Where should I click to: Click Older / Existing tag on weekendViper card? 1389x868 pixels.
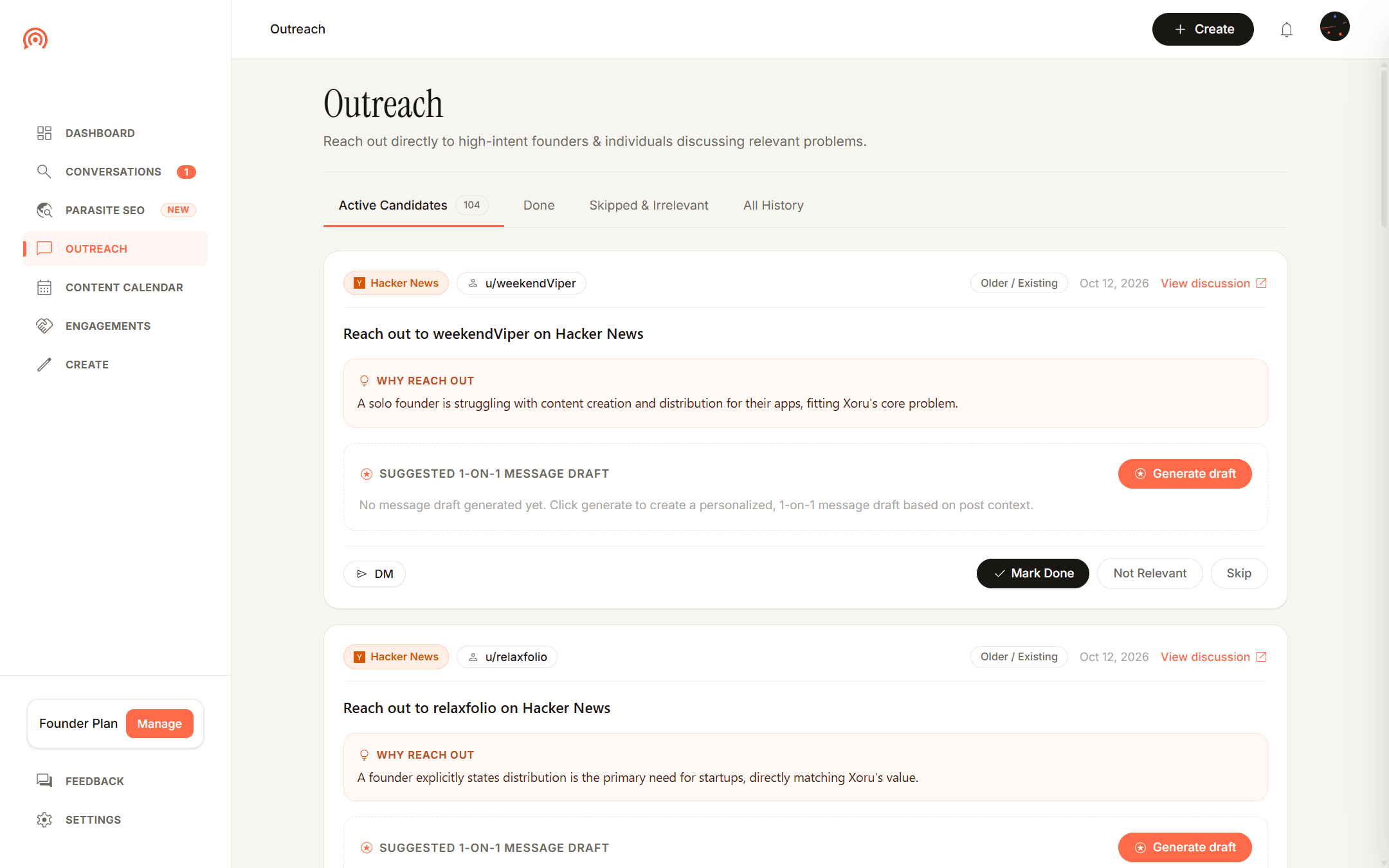(1019, 284)
